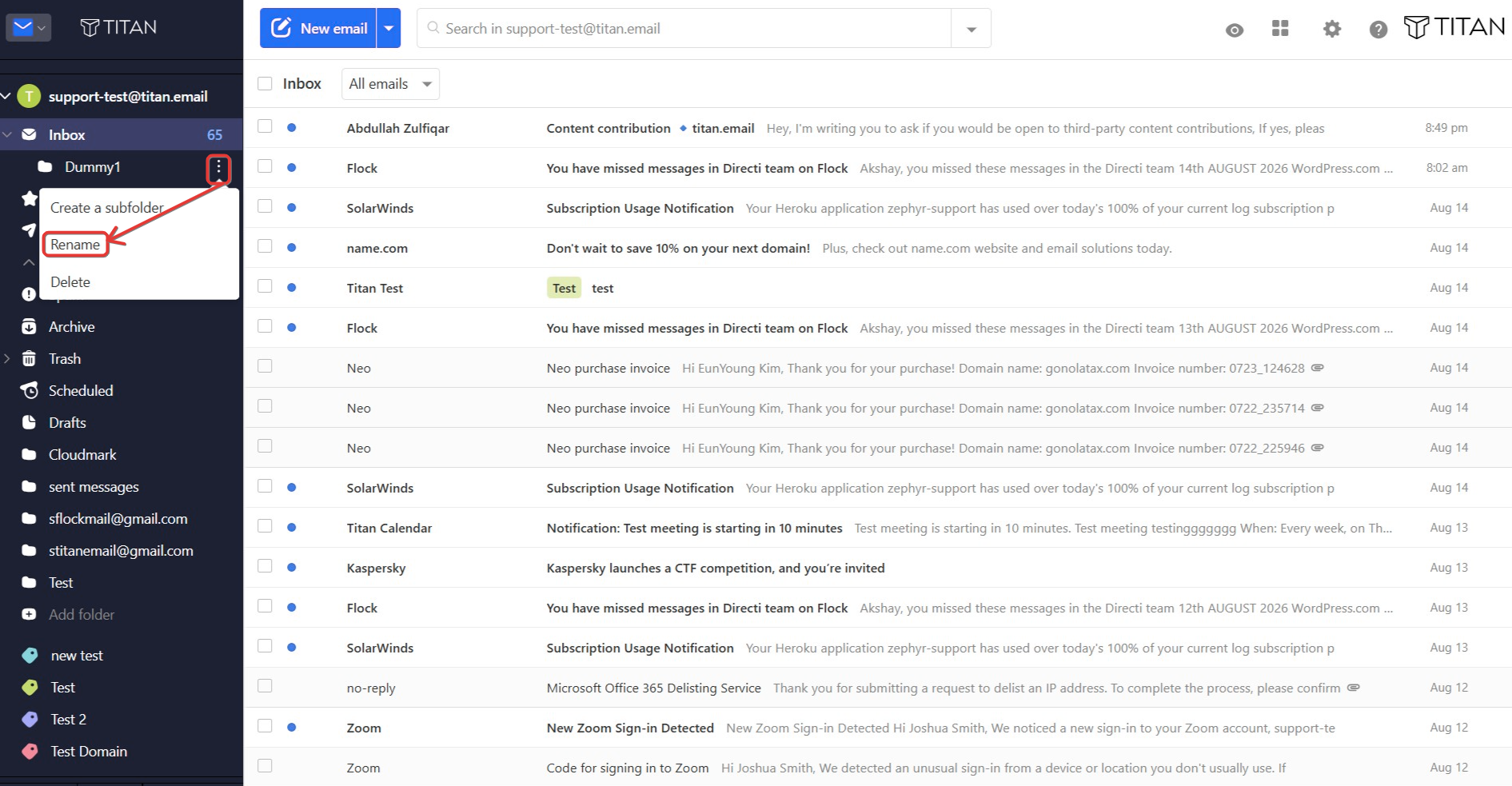Open the Microsoft Office 365 Delisting Service email
Viewport: 1512px width, 786px height.
coord(654,688)
